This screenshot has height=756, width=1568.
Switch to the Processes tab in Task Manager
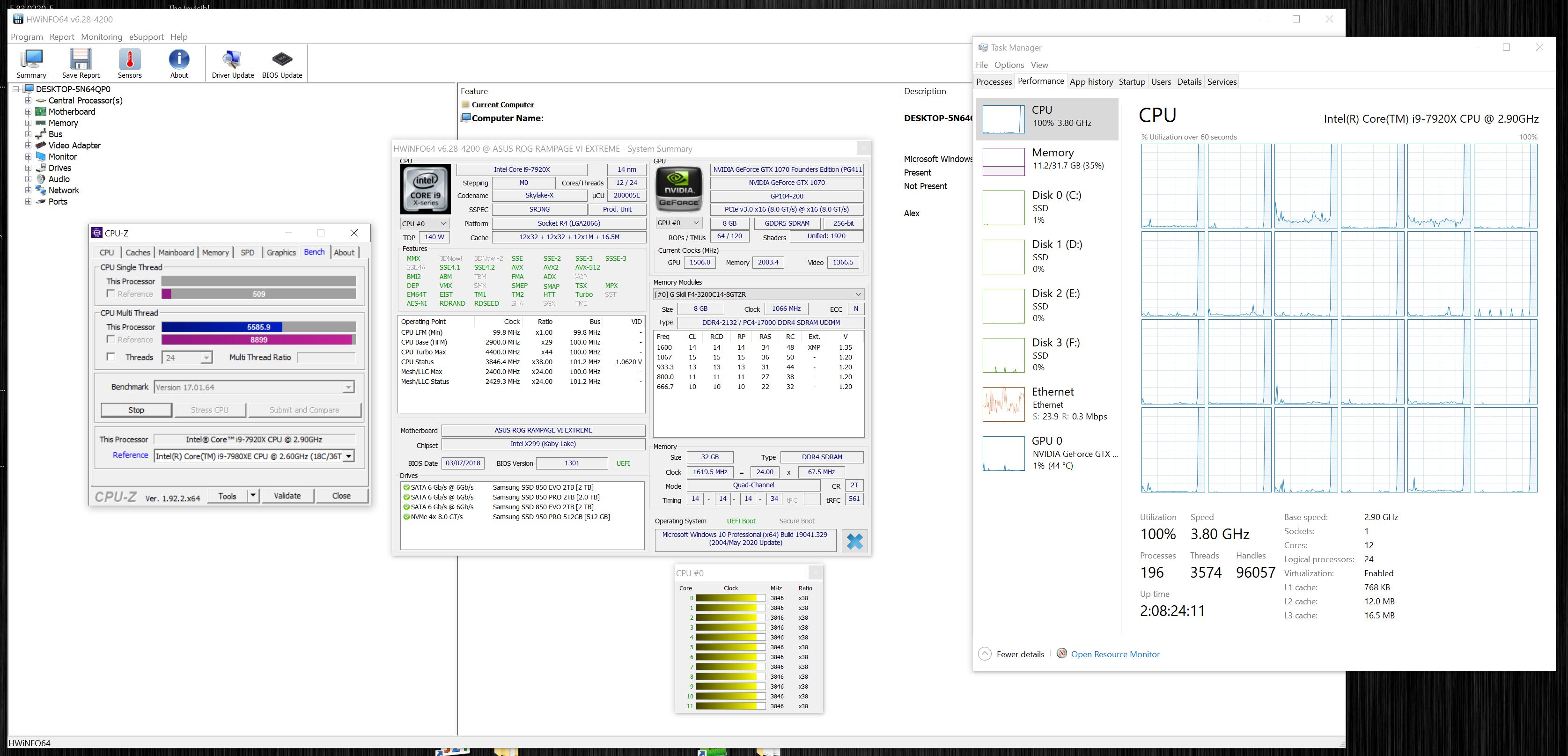[x=994, y=81]
